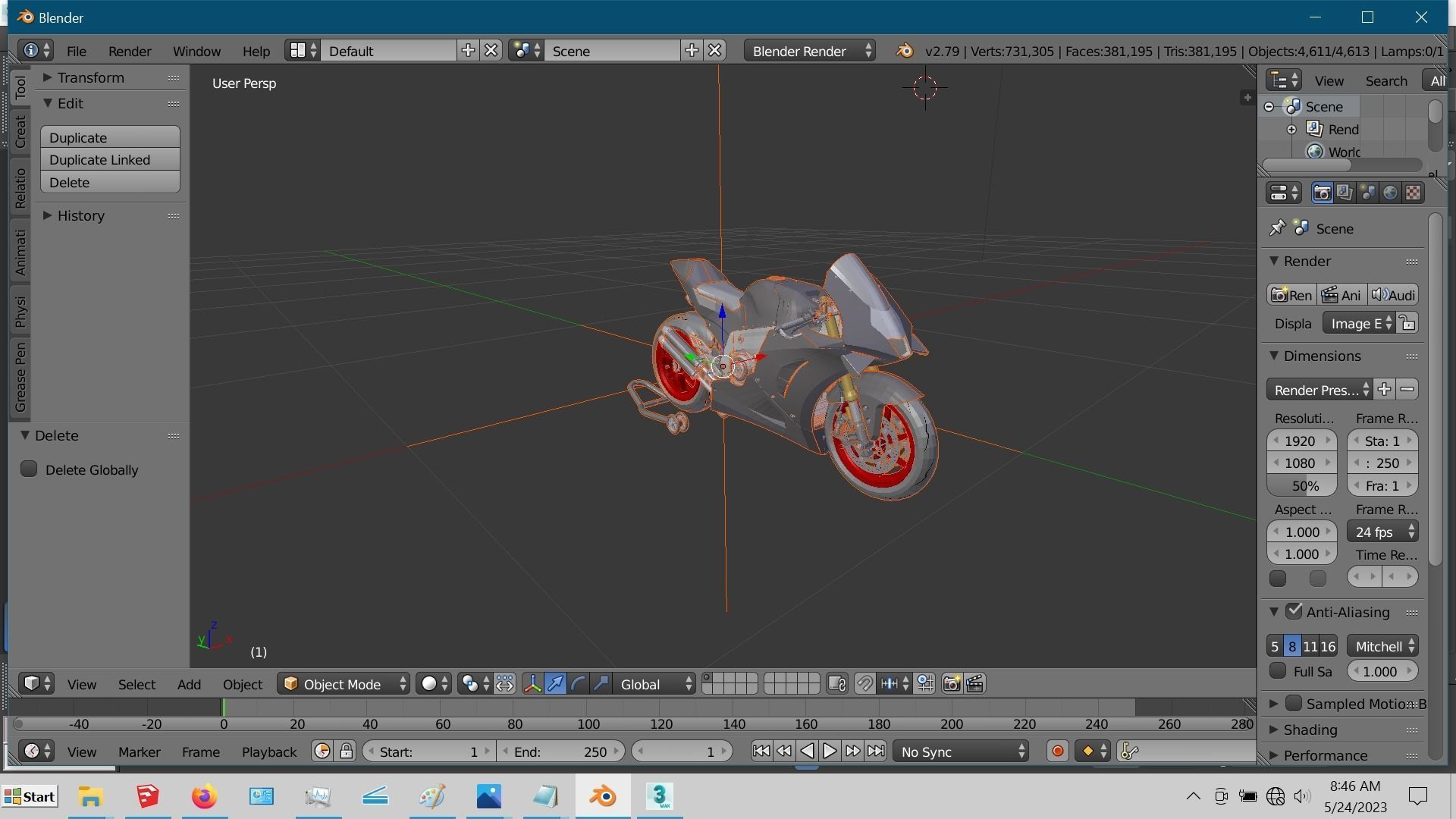
Task: Open the No Sync playback dropdown
Action: pos(961,752)
